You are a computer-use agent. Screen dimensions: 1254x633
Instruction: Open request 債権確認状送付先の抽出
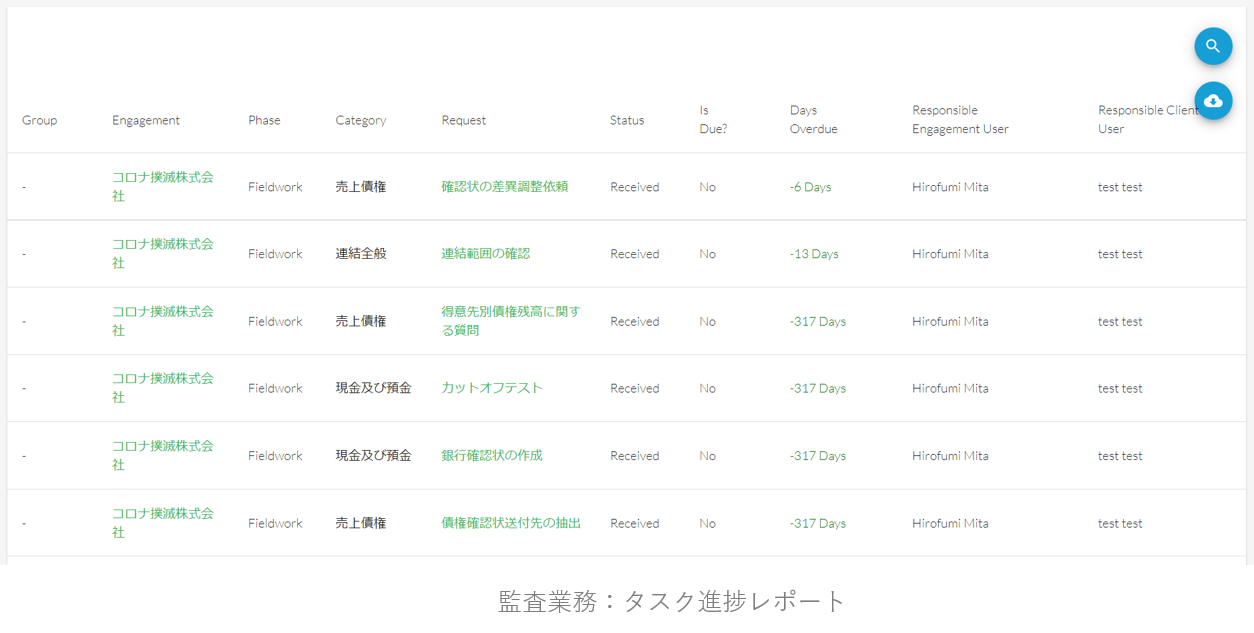511,523
